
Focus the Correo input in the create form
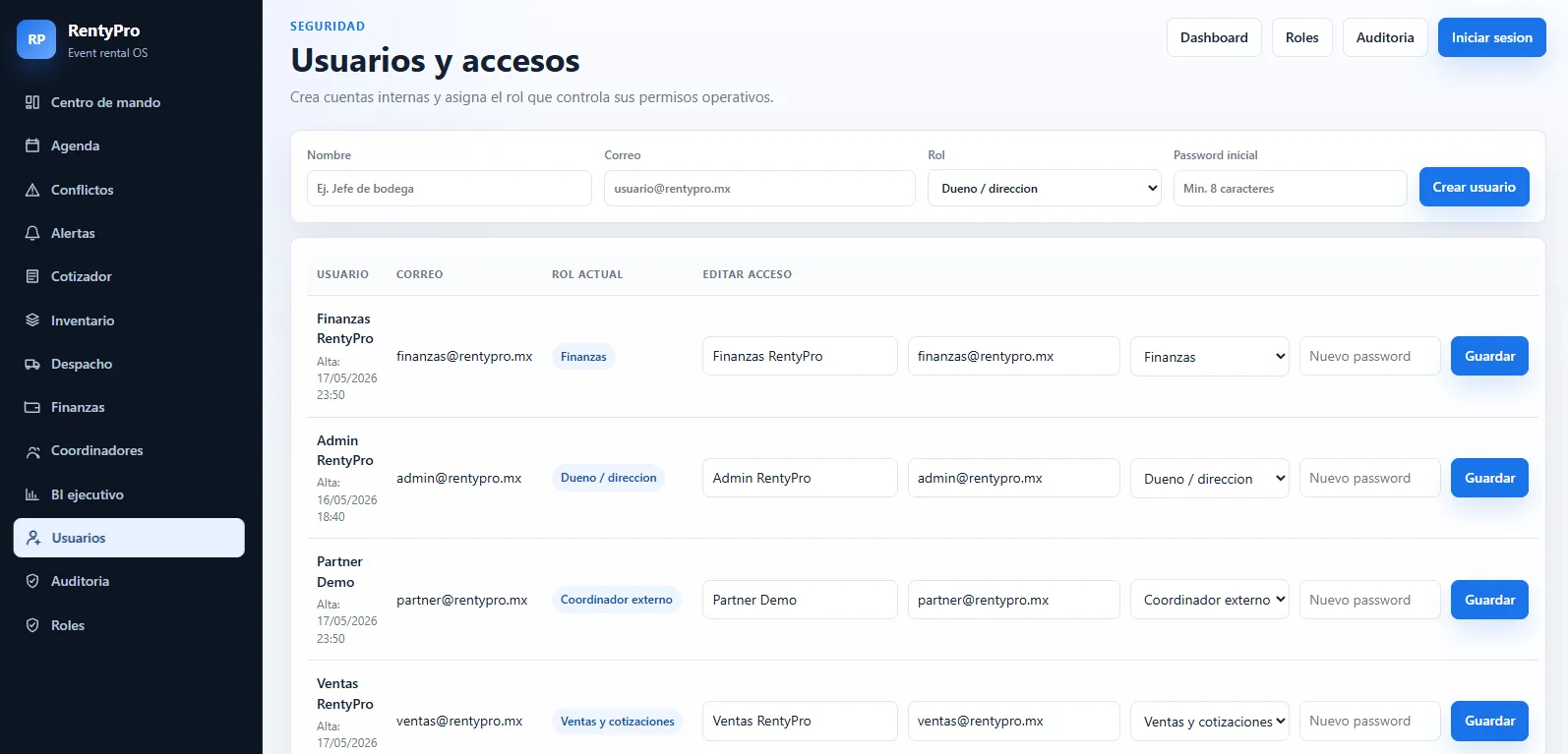coord(759,188)
